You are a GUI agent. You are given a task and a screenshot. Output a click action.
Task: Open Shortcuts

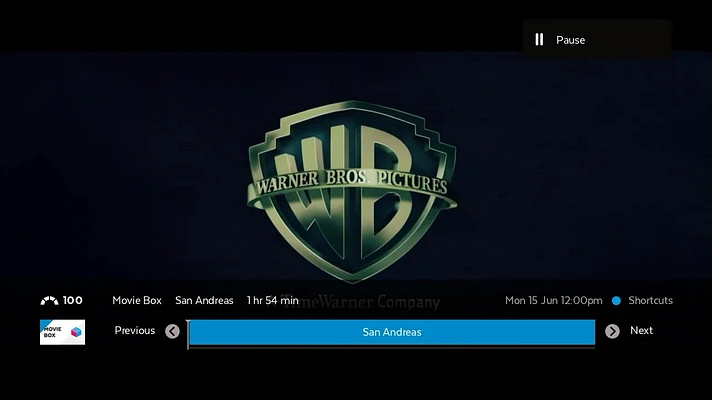pyautogui.click(x=650, y=301)
